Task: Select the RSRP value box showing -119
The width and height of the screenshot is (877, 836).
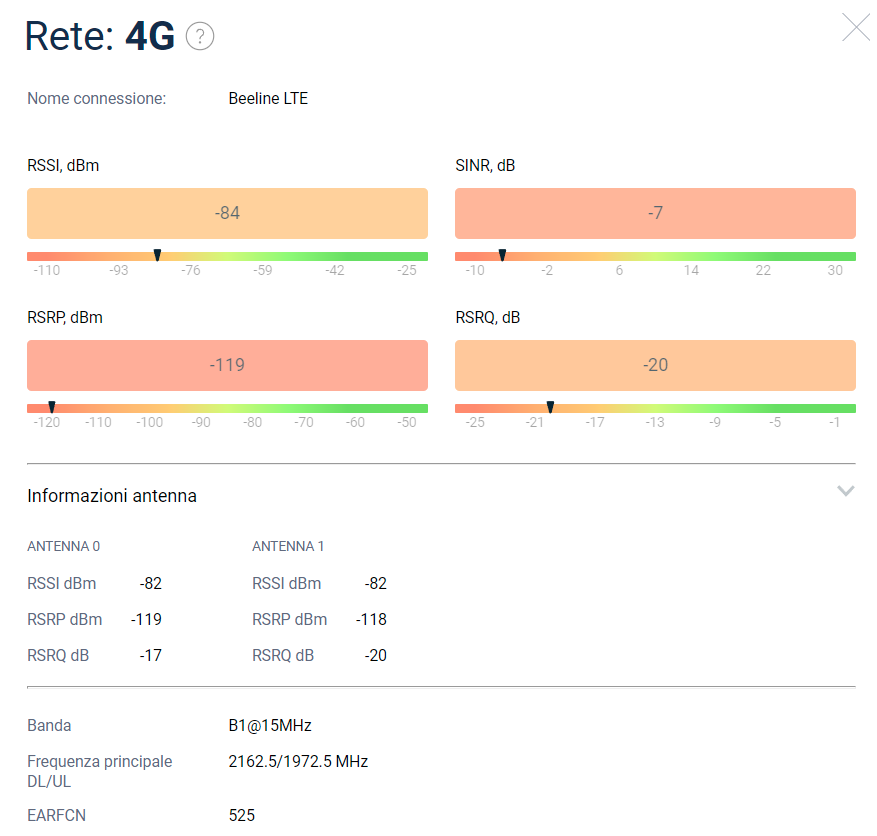Action: [x=227, y=365]
